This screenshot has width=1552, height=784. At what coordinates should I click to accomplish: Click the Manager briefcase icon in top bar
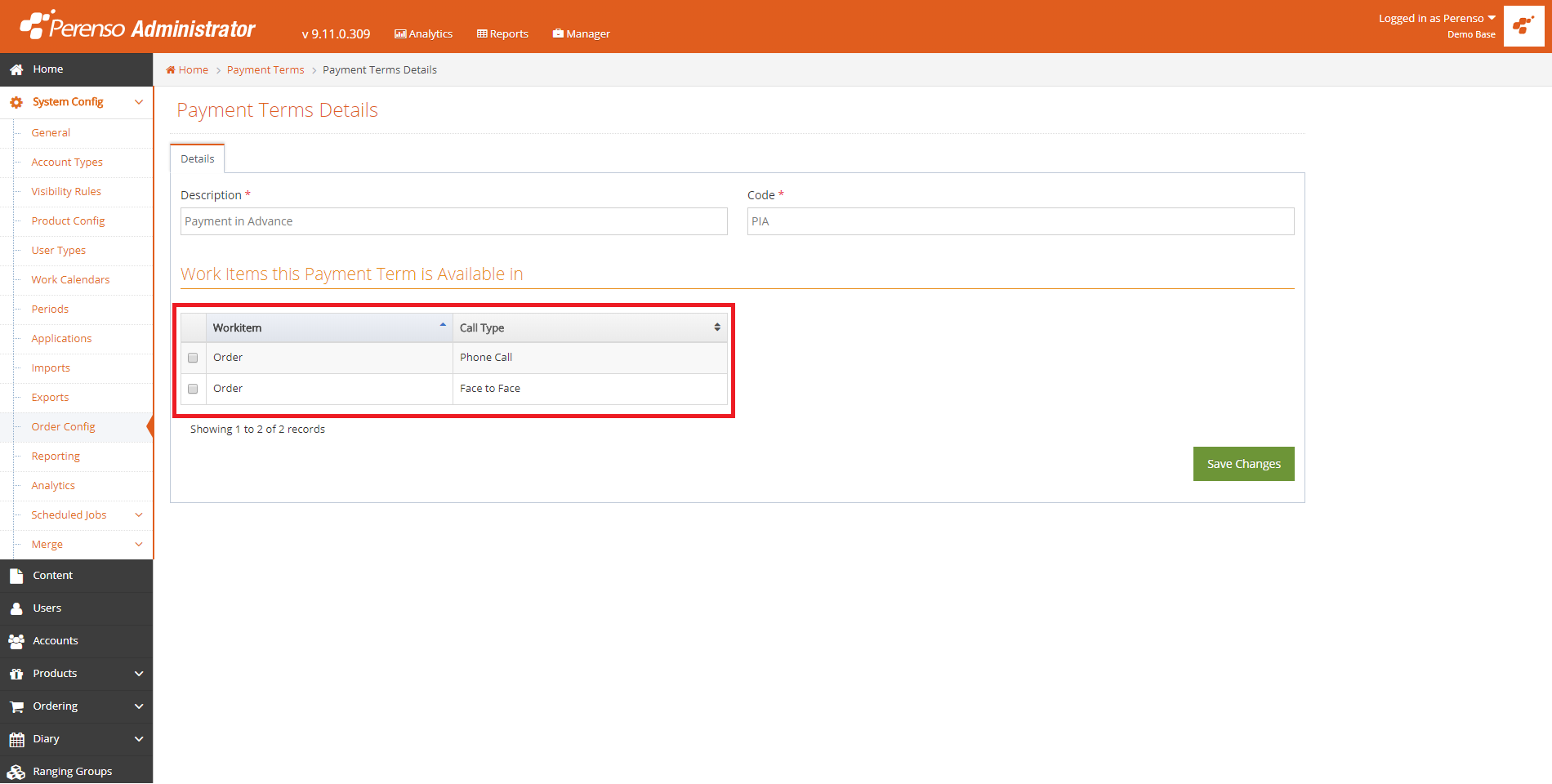point(558,33)
